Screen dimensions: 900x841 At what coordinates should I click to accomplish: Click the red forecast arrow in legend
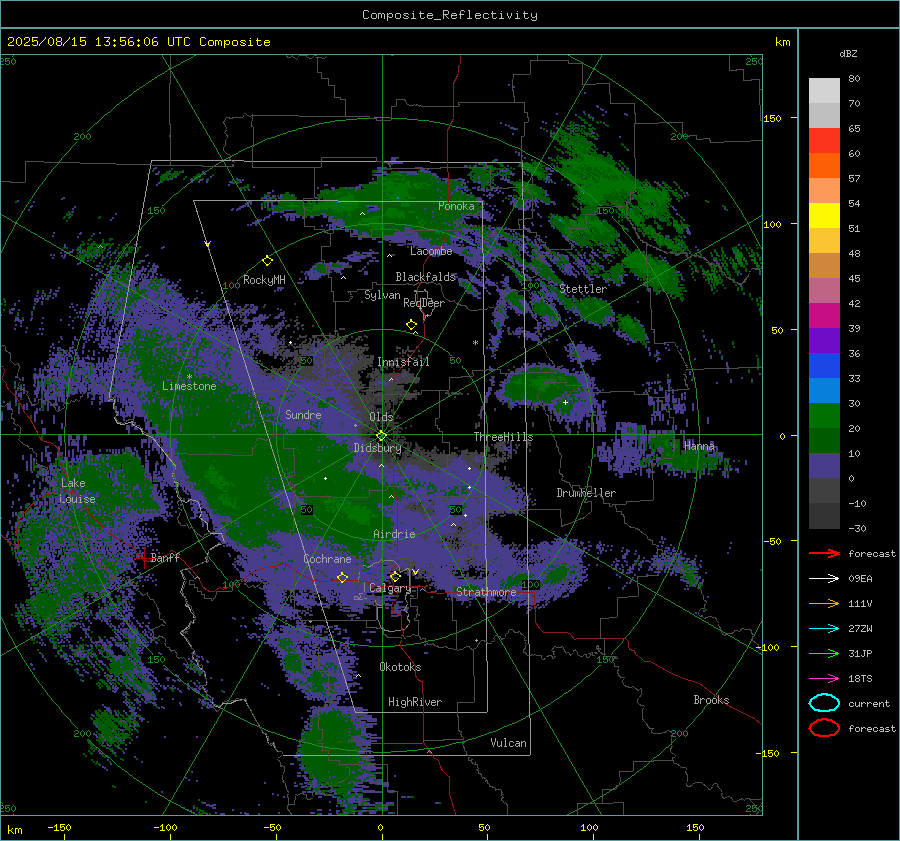(824, 553)
